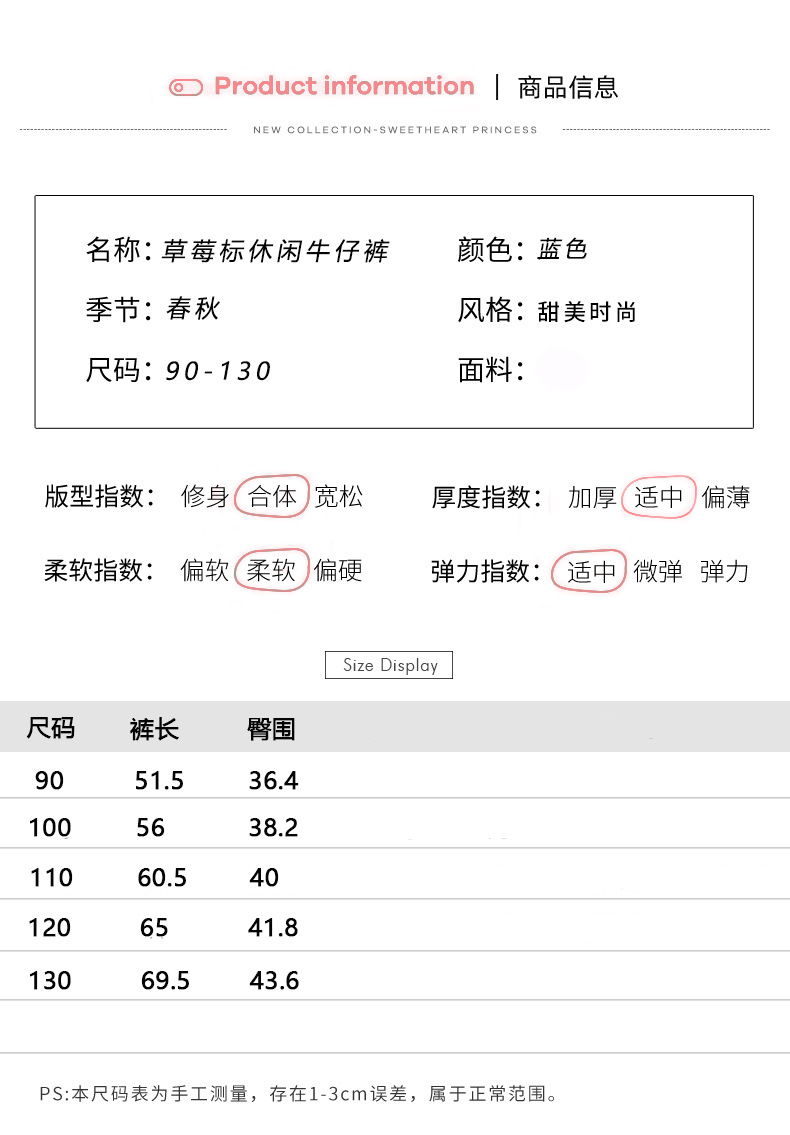Select 柔软 softness option

(271, 570)
